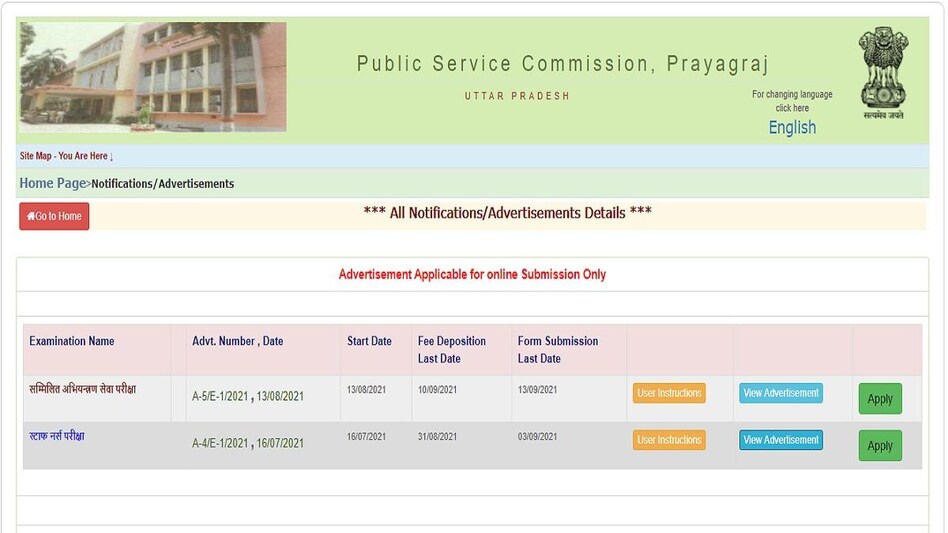Click the Examination Name column header
Screen dimensions: 948x533
pyautogui.click(x=72, y=341)
